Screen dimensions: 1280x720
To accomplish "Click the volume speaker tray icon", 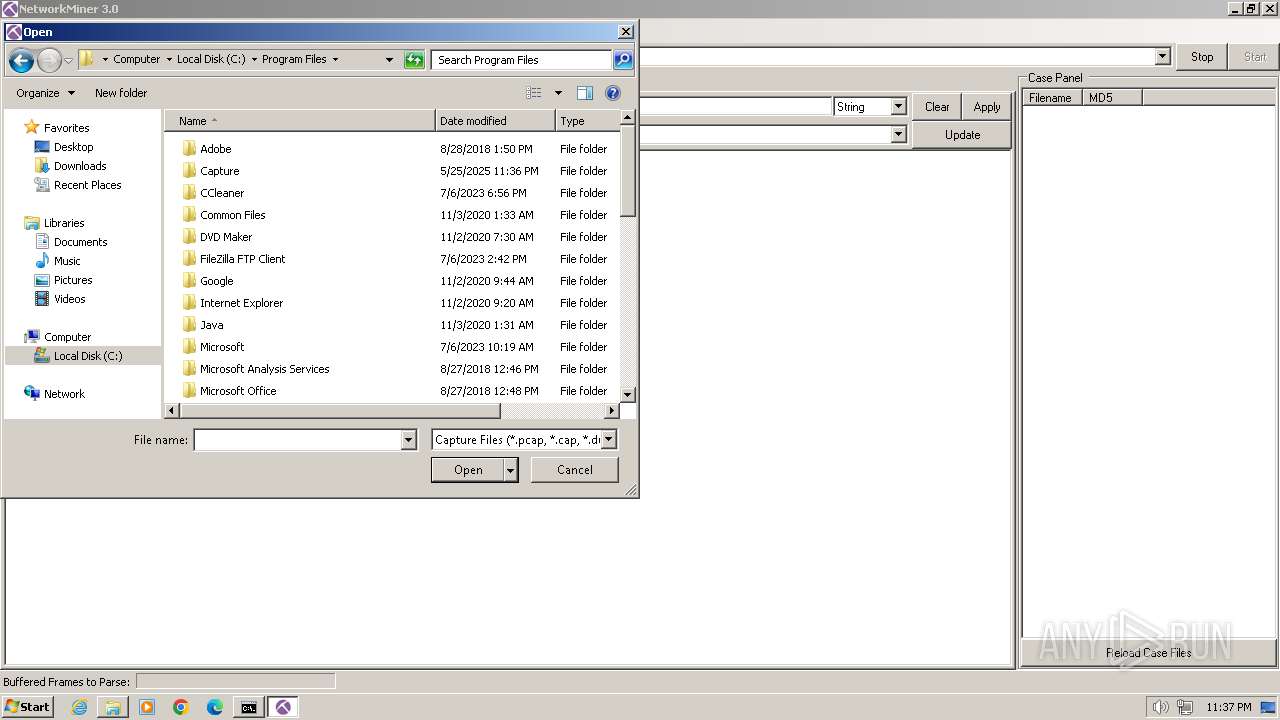I will 1160,707.
